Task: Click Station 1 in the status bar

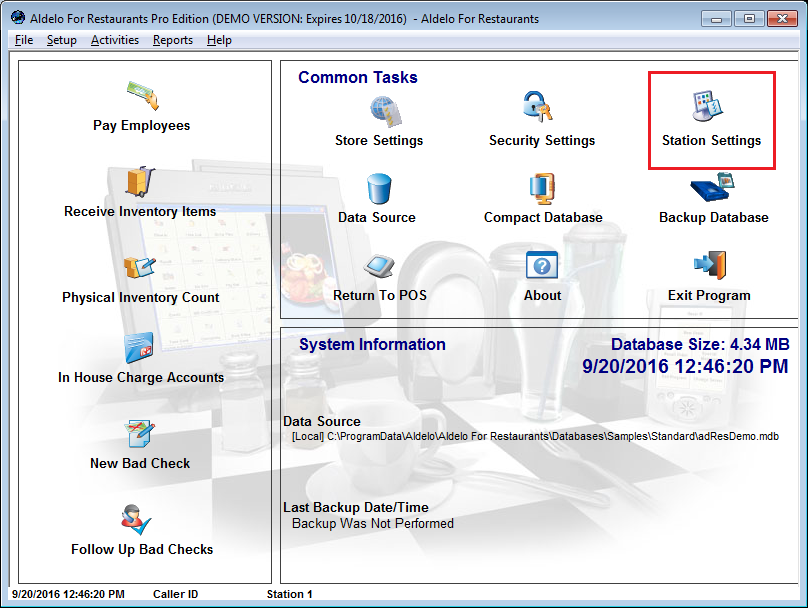Action: pos(289,594)
